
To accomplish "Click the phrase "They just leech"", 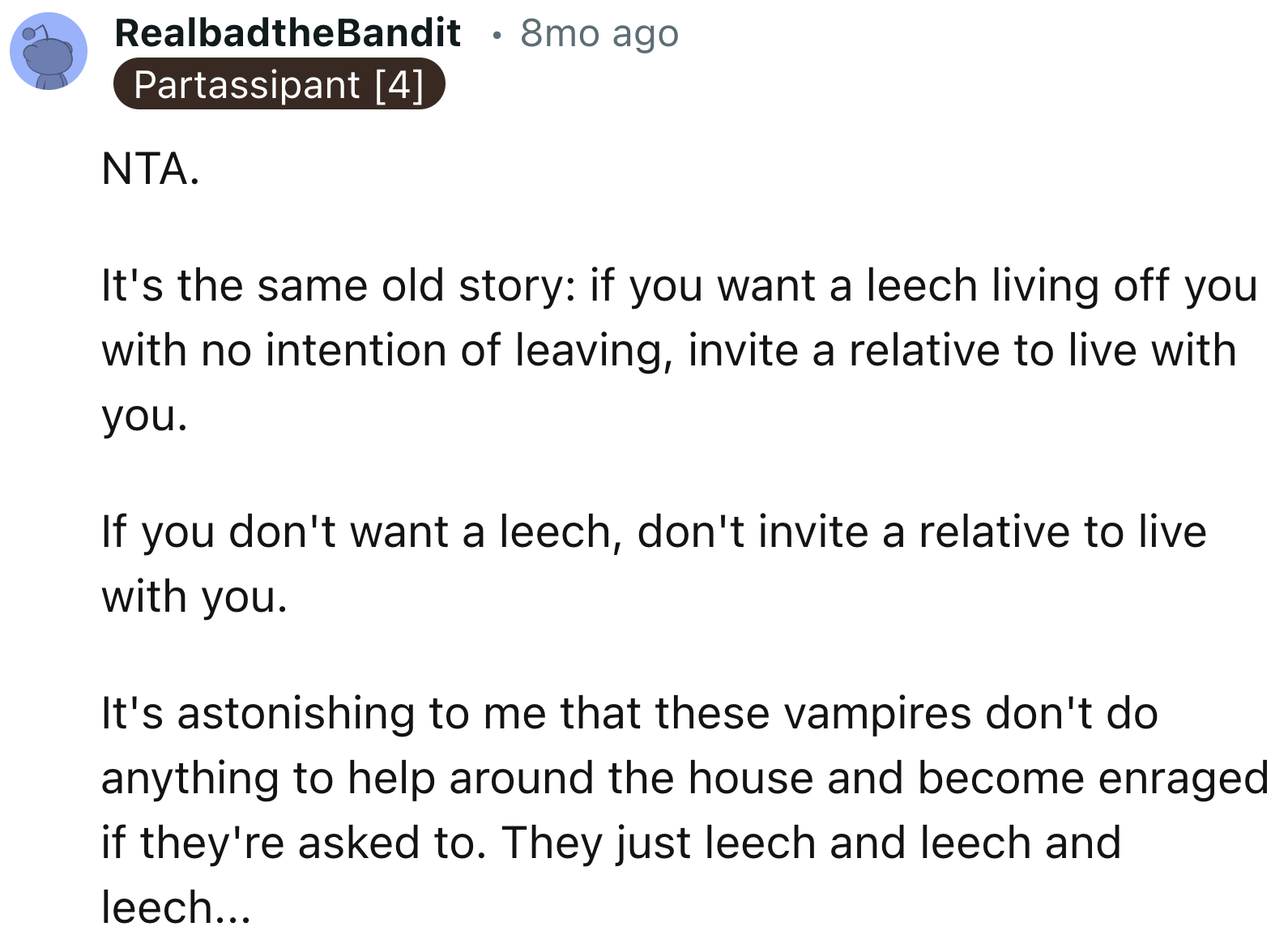I will (659, 843).
